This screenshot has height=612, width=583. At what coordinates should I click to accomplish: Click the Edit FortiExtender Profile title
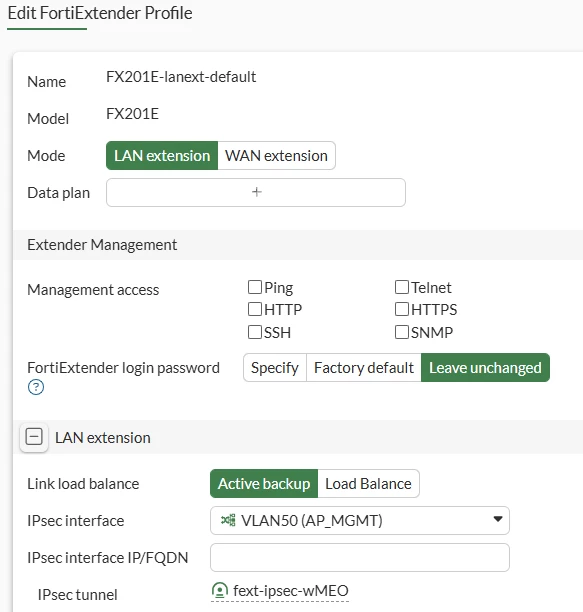pyautogui.click(x=100, y=13)
